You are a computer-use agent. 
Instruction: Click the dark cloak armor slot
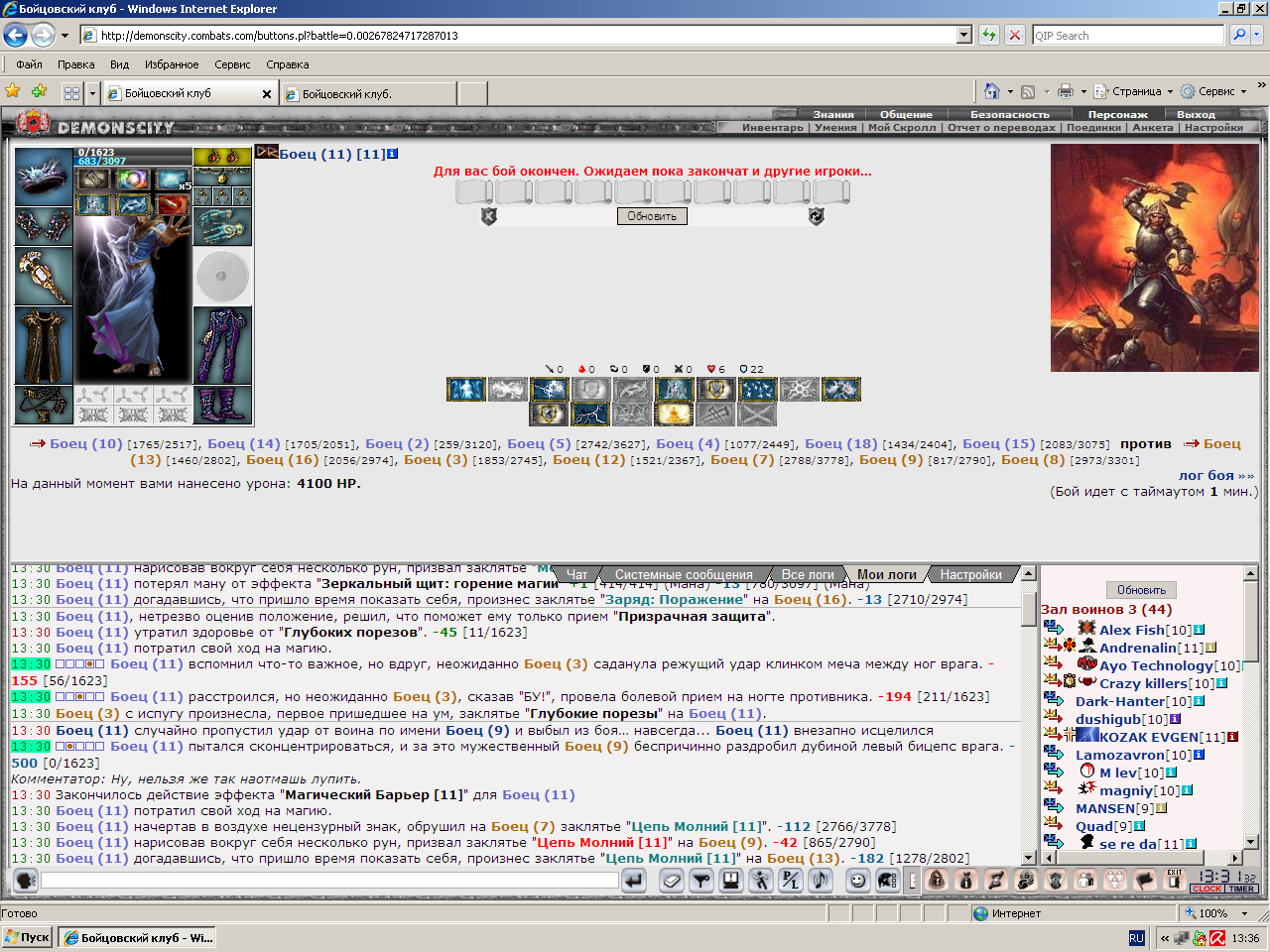(x=44, y=345)
